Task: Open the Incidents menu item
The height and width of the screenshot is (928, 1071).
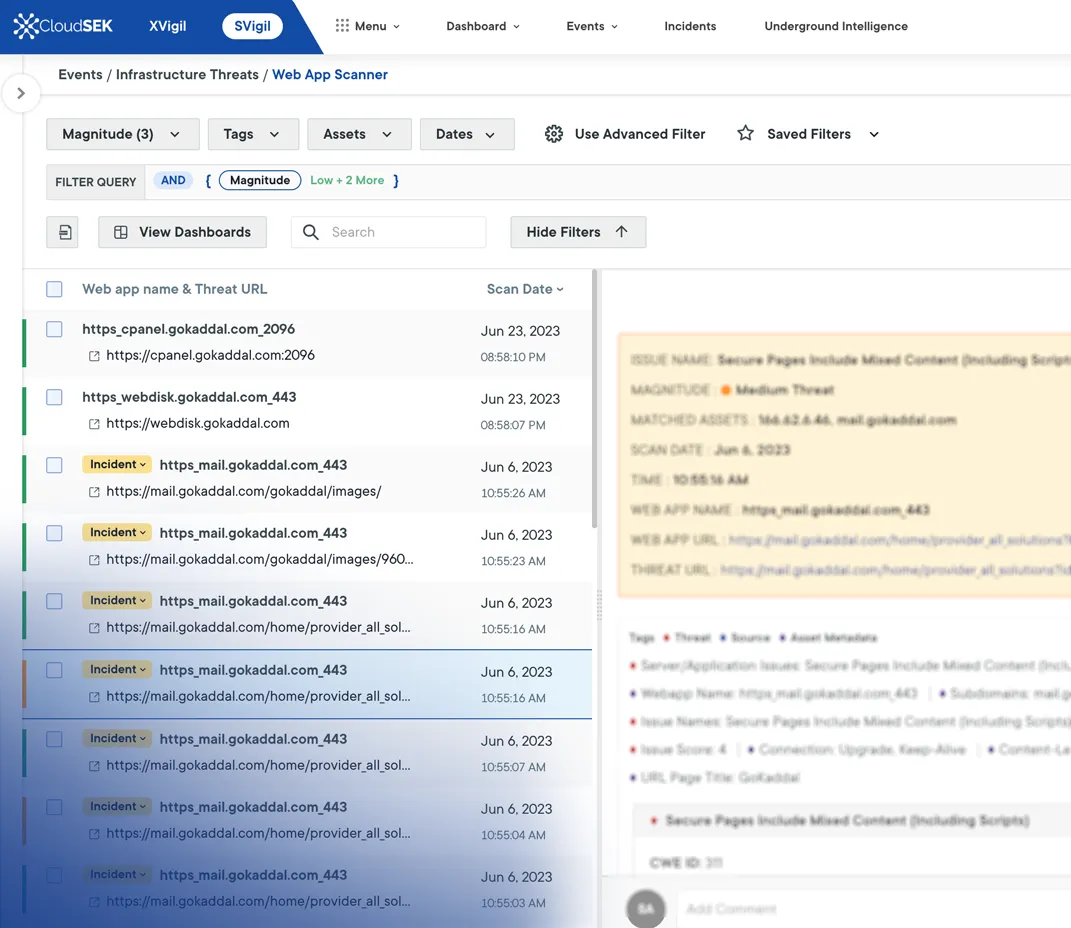Action: point(690,26)
